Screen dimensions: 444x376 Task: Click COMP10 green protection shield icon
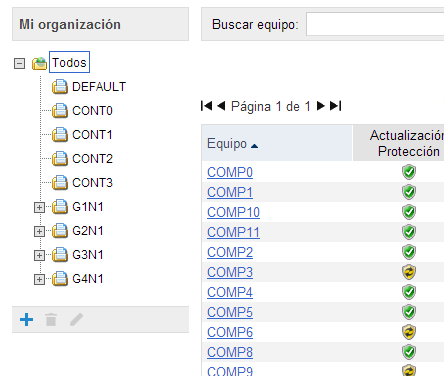[409, 212]
